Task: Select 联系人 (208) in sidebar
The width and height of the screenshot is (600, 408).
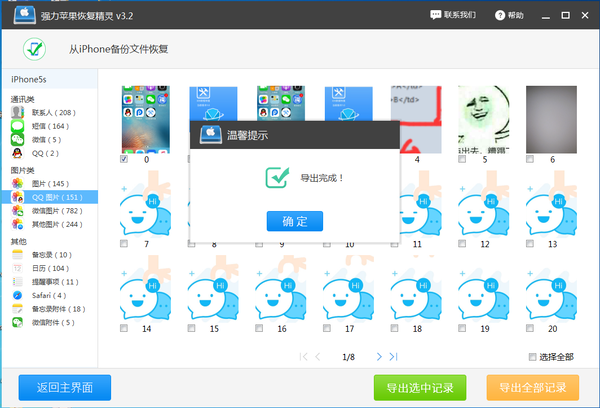Action: pyautogui.click(x=50, y=113)
